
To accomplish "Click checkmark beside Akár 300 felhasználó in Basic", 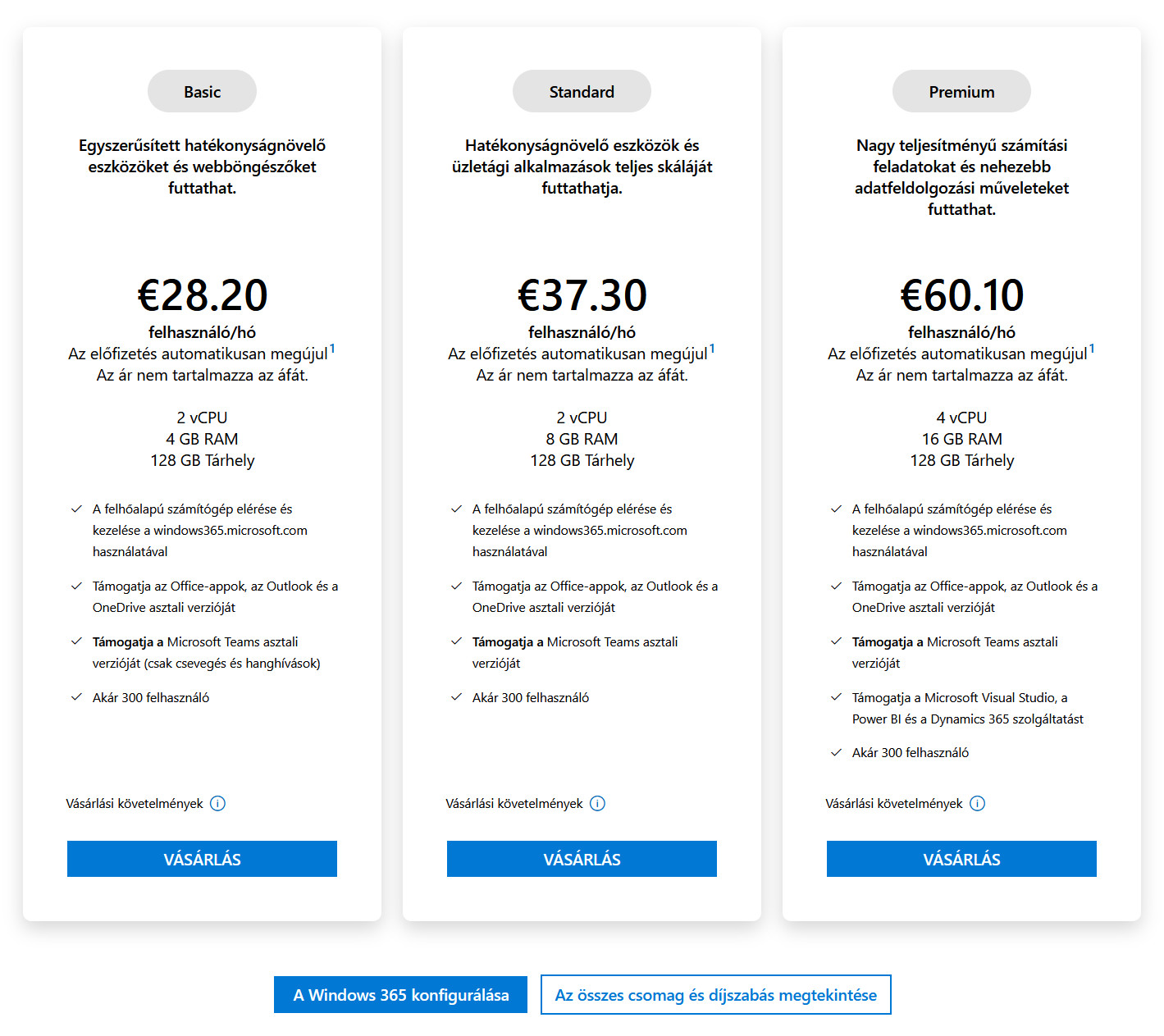I will click(76, 697).
